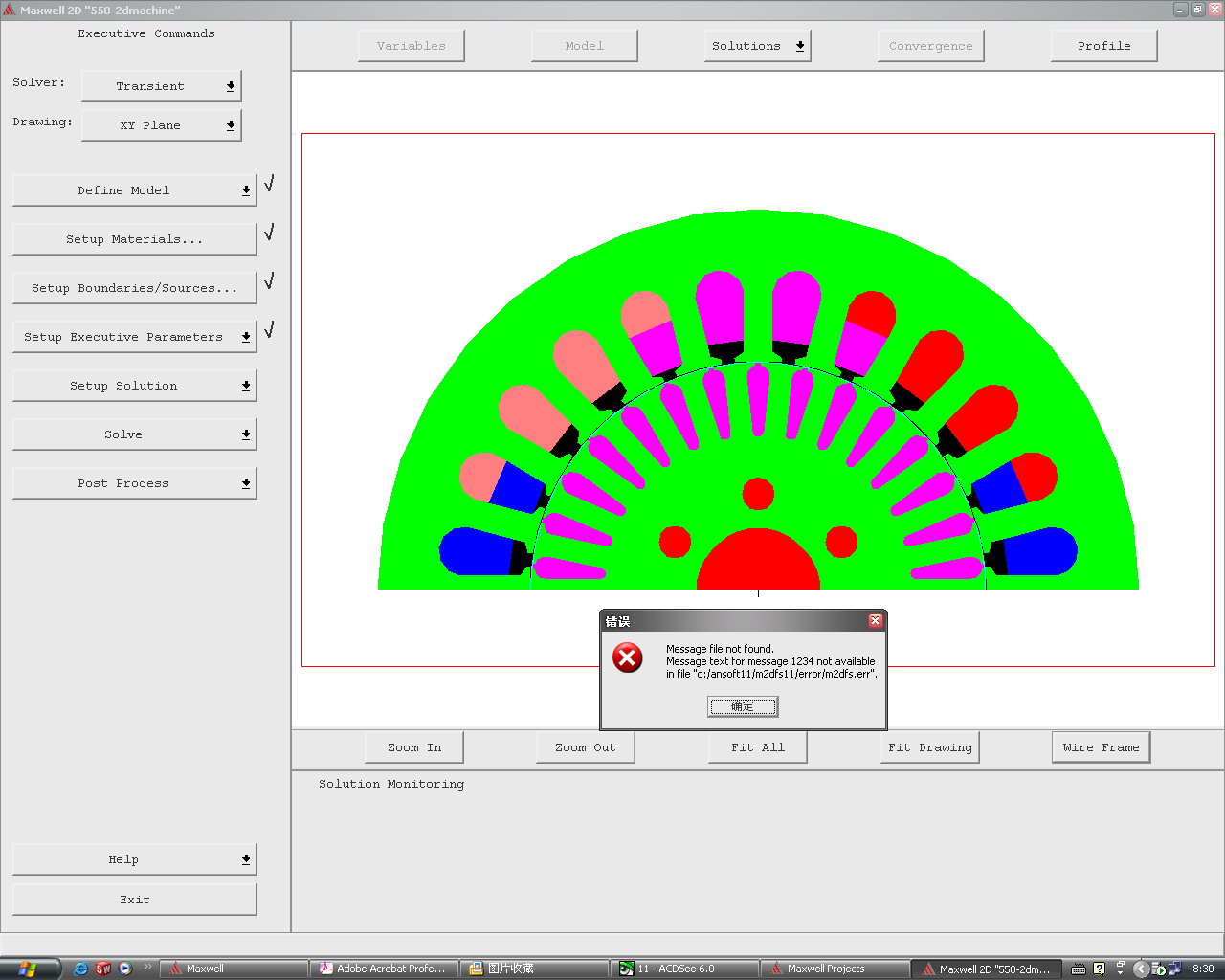
Task: Click the Maxwell 2D title bar icon
Action: [x=10, y=10]
